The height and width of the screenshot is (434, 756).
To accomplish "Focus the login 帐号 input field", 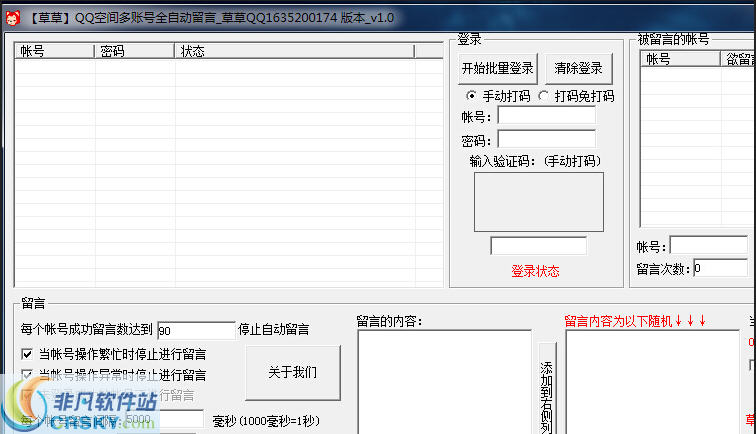I will coord(546,115).
